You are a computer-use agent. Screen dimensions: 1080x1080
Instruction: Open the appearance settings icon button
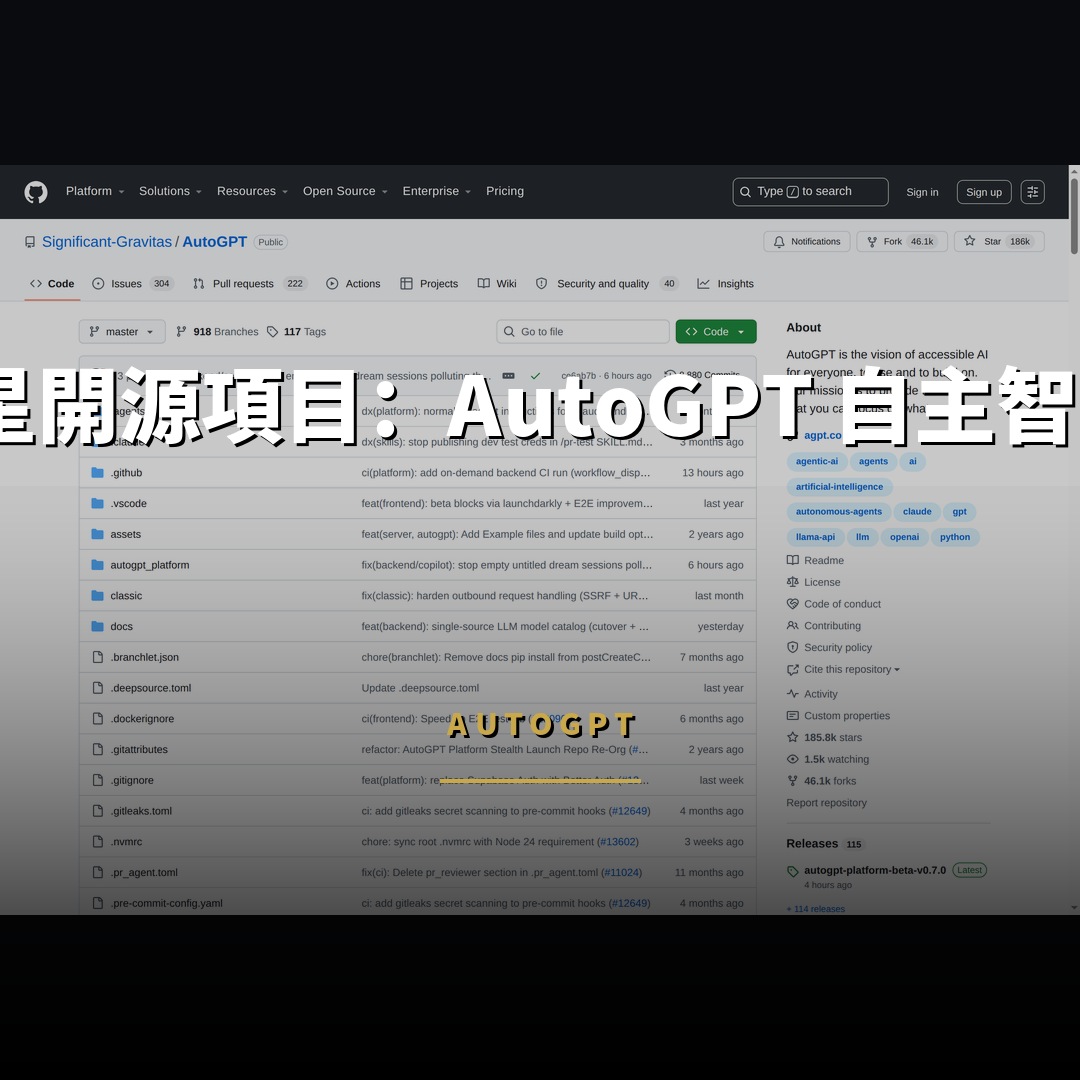pyautogui.click(x=1032, y=192)
